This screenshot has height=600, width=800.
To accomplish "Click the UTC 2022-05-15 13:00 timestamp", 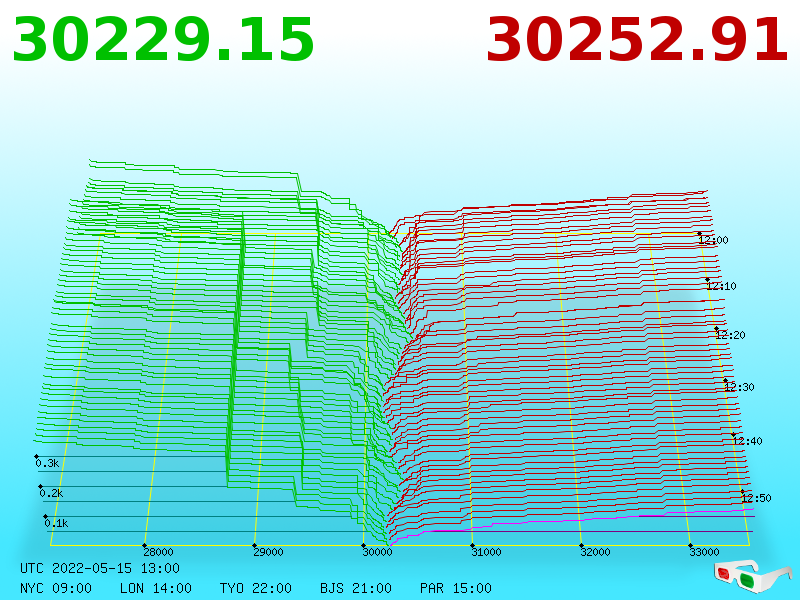I will tap(100, 568).
